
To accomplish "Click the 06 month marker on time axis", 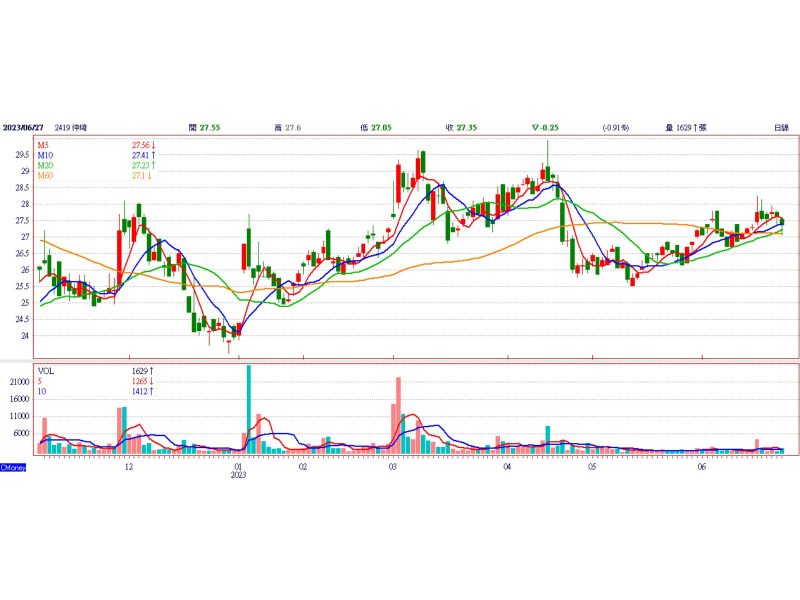I will click(702, 467).
